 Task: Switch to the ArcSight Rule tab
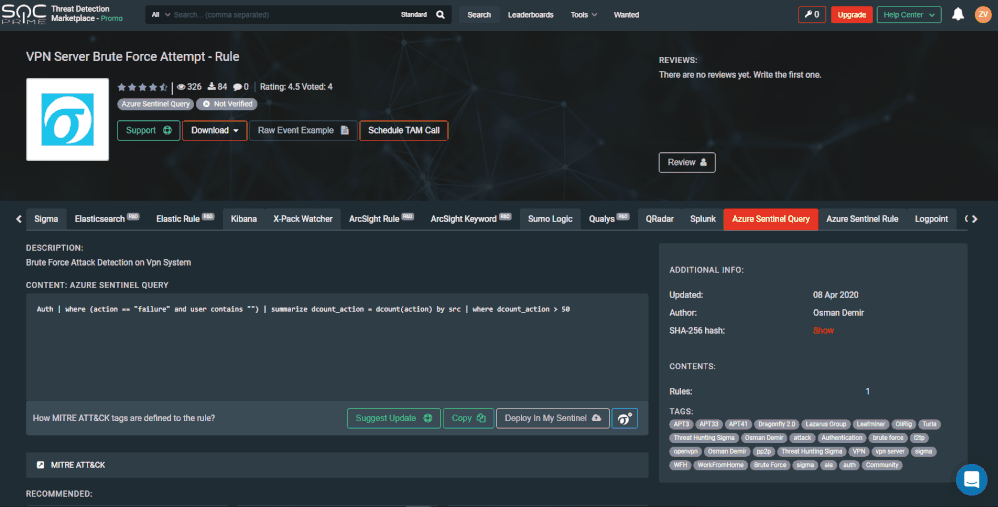(381, 219)
